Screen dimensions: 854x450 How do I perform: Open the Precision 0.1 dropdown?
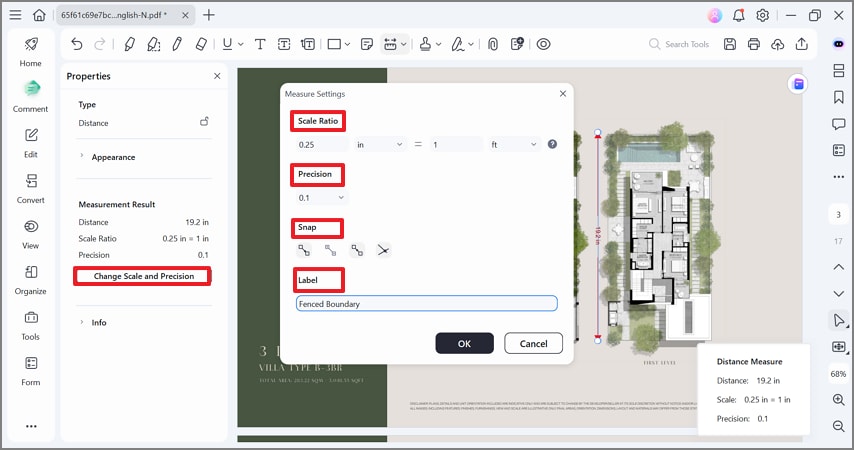[x=321, y=198]
